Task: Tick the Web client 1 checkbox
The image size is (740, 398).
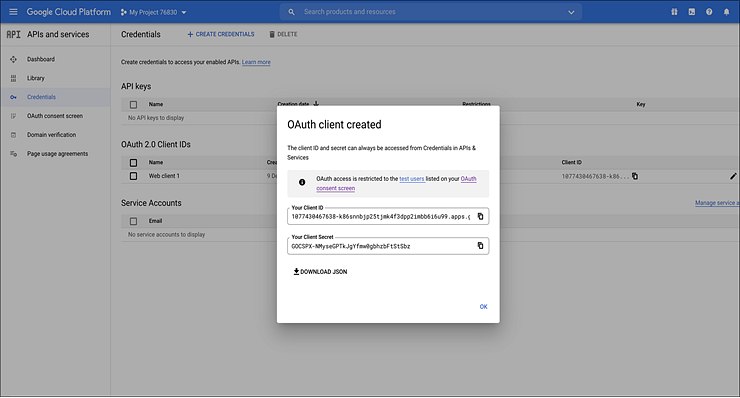Action: pyautogui.click(x=134, y=176)
